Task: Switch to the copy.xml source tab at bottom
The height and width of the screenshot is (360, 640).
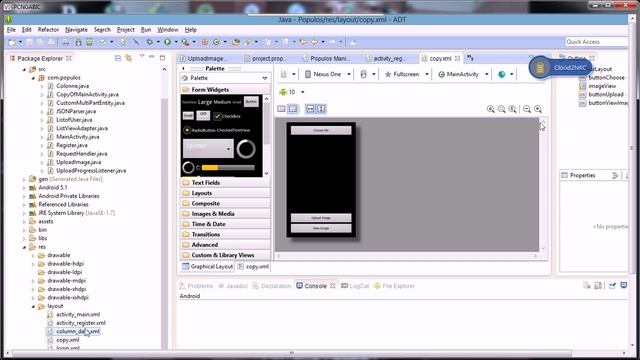Action: point(253,267)
